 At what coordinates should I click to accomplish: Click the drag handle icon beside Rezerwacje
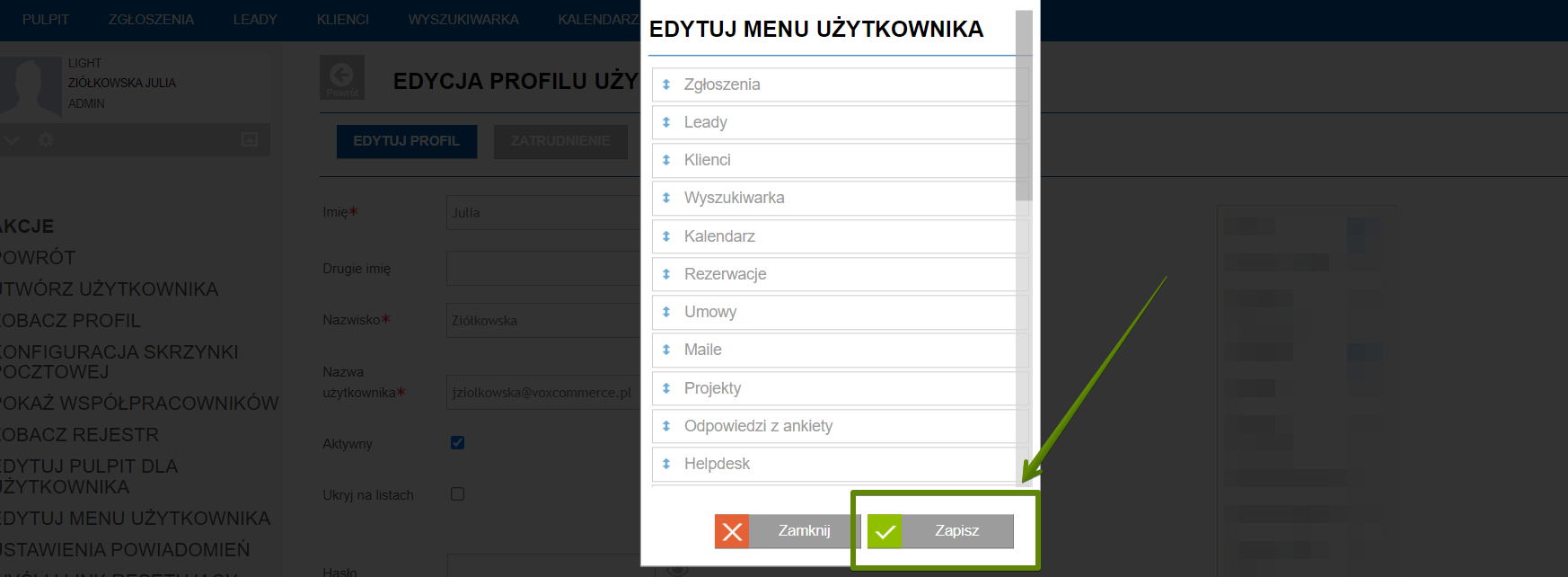click(x=666, y=274)
